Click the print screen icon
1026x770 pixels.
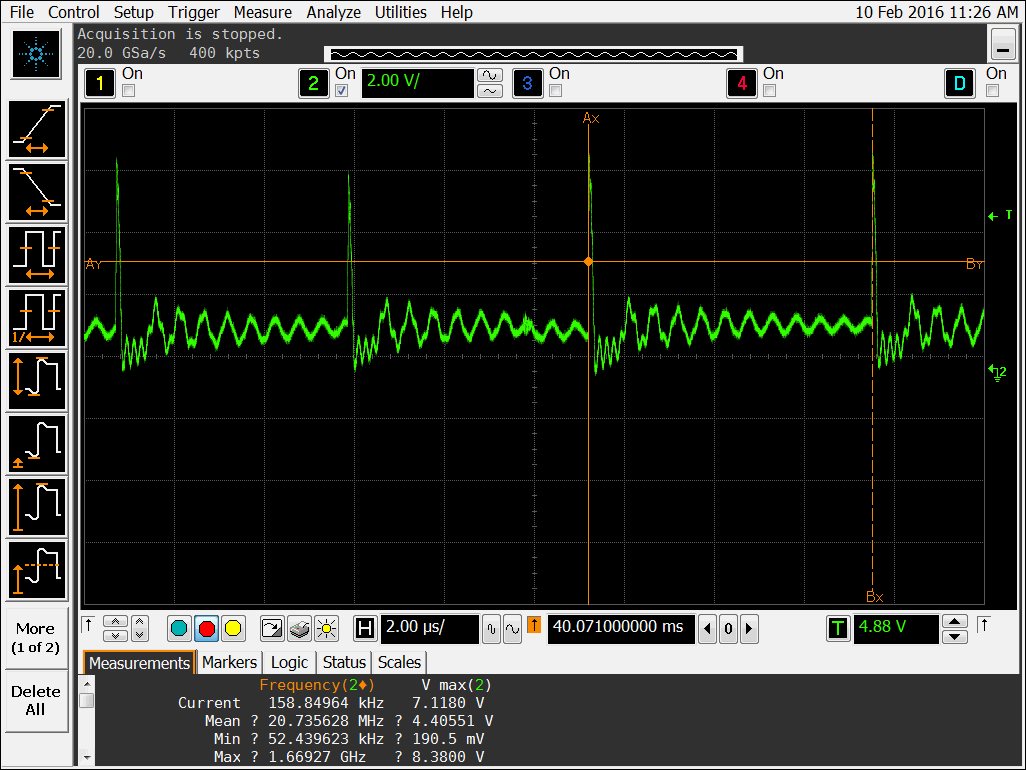pos(299,629)
